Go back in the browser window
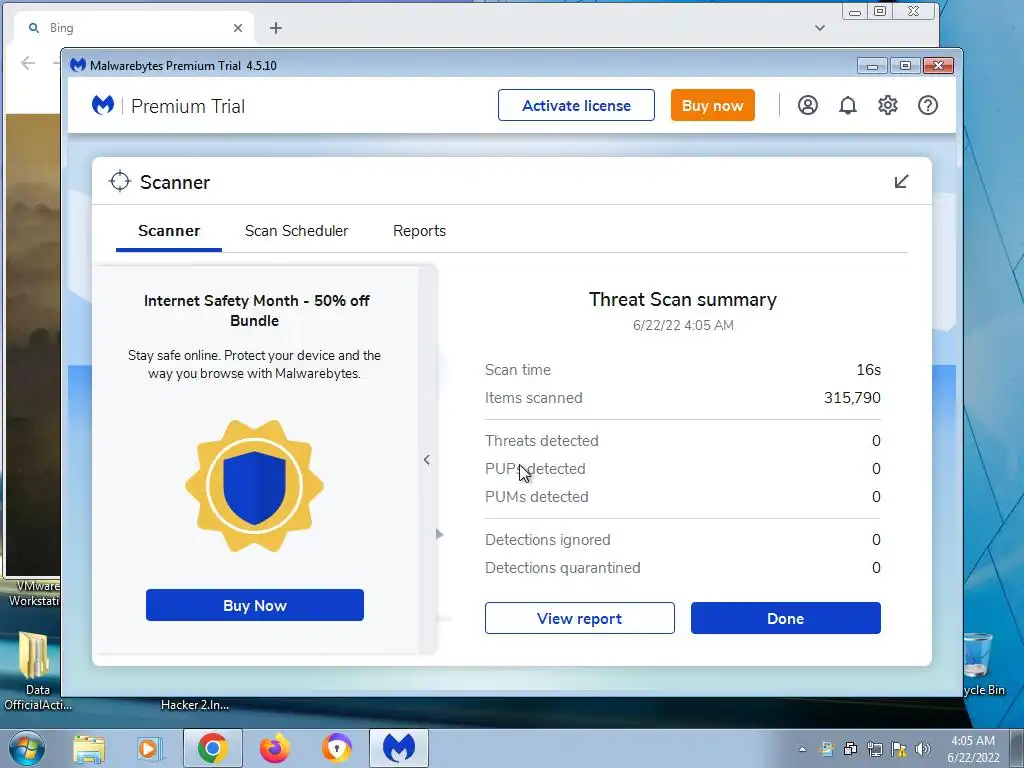1024x768 pixels. tap(28, 63)
